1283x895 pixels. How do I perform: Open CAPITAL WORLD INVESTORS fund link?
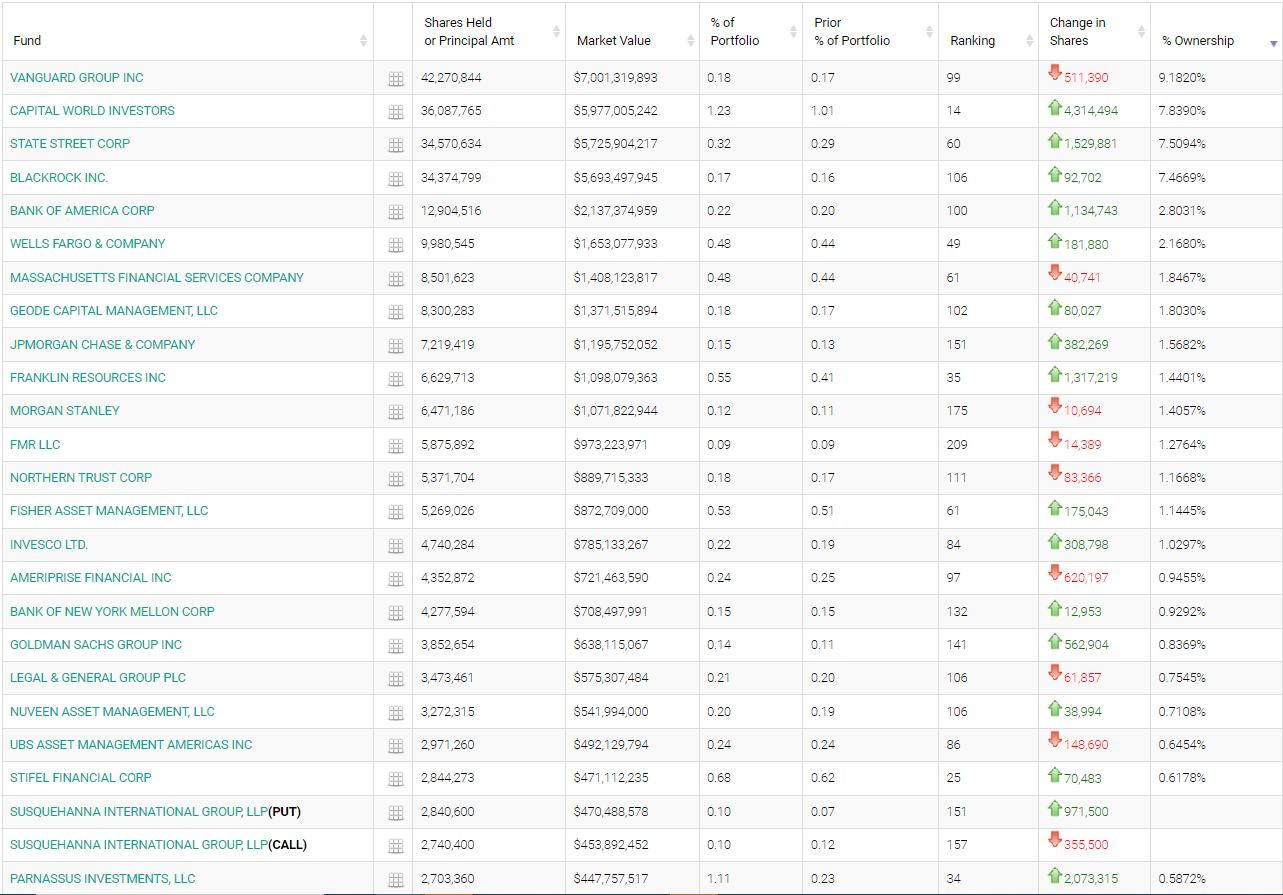point(92,110)
